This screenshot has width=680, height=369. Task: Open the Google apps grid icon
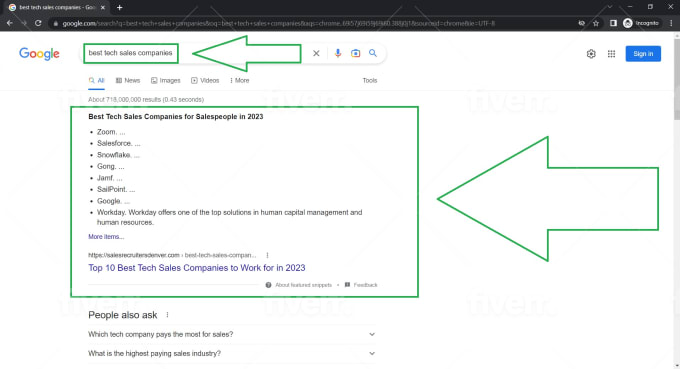pyautogui.click(x=611, y=54)
